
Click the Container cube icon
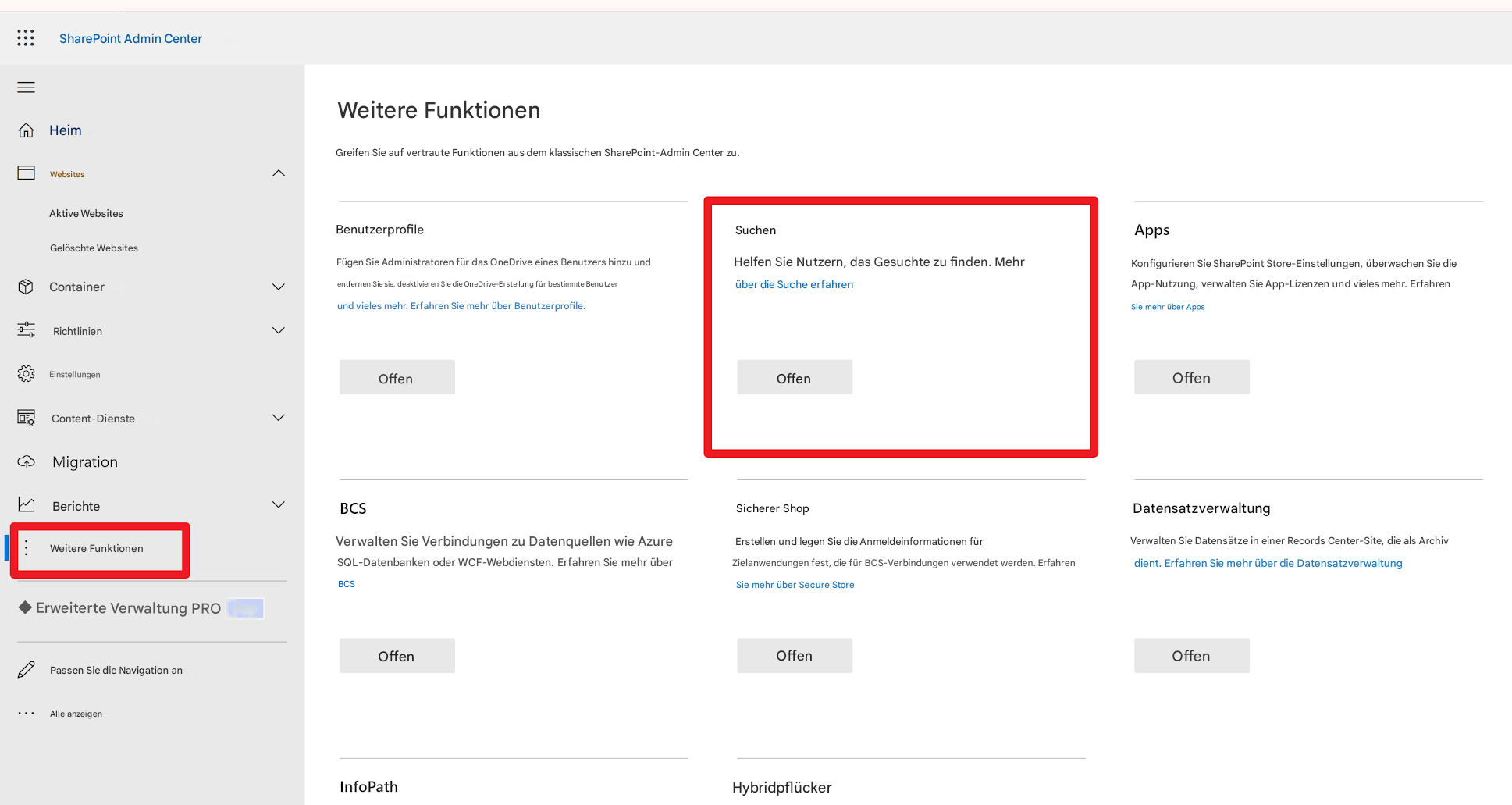26,287
